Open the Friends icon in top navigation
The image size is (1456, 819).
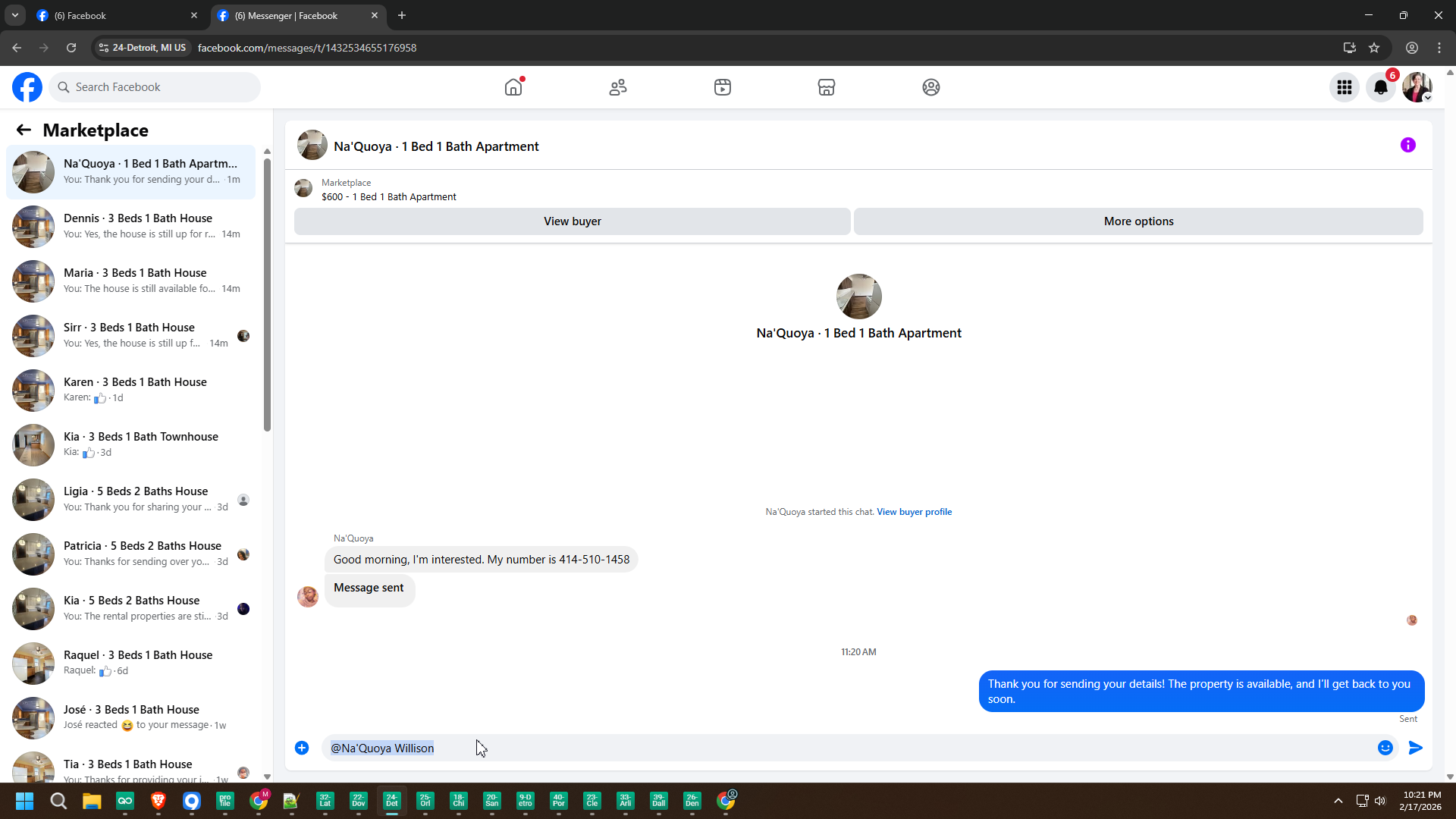pos(618,87)
